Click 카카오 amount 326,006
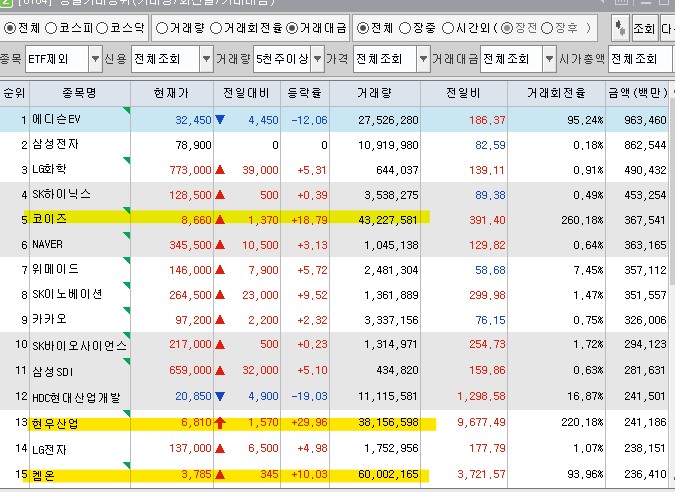Image resolution: width=675 pixels, height=492 pixels. 645,320
